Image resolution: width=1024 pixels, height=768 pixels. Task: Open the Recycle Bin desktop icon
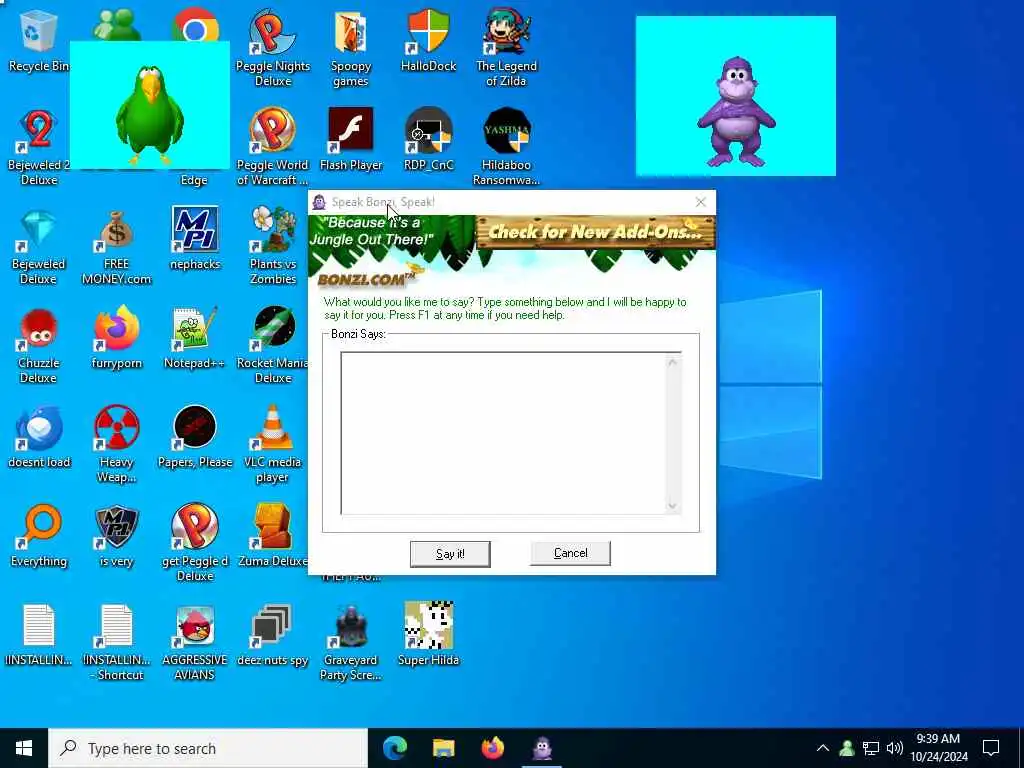point(38,33)
